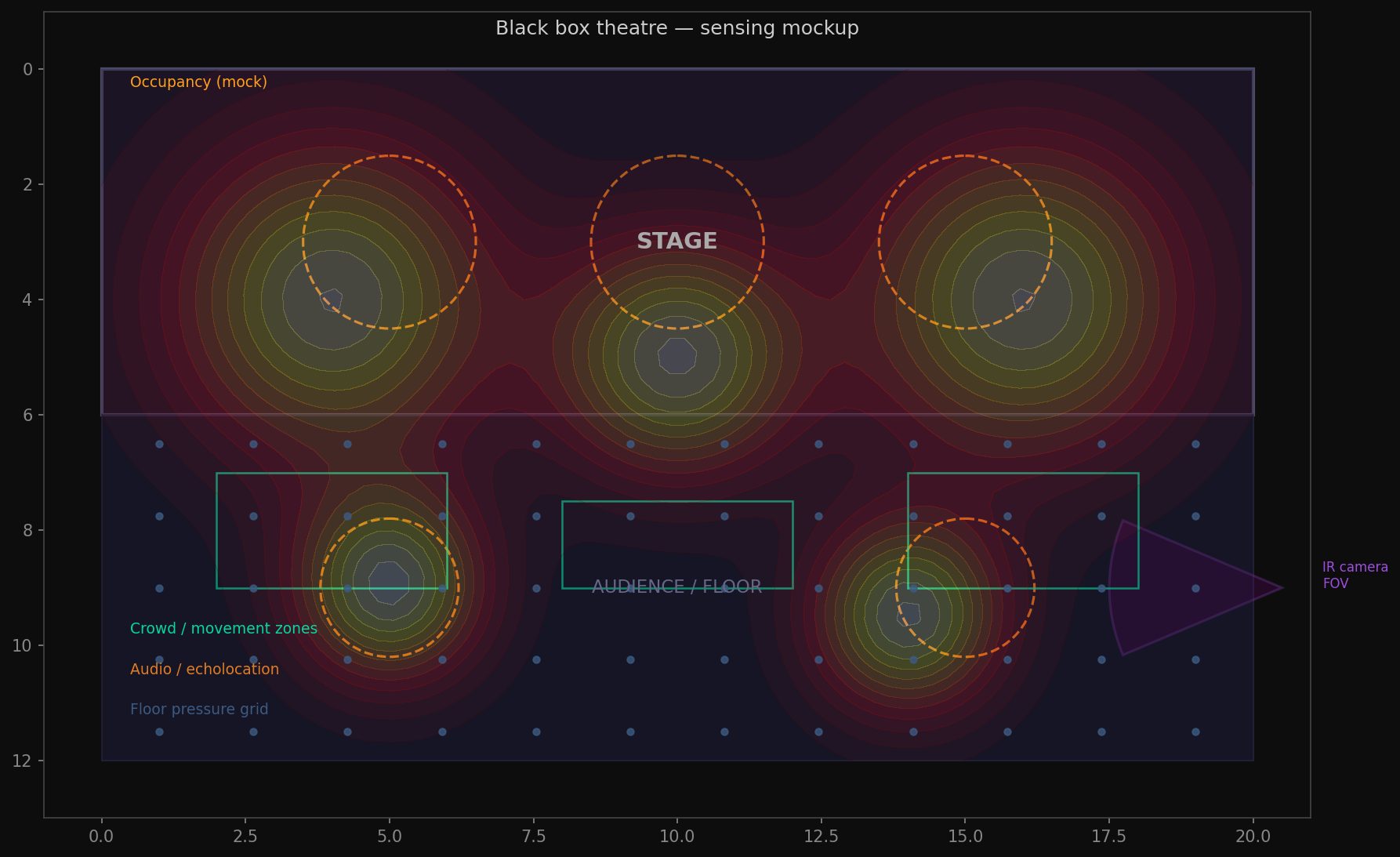Click the x-axis tick label '7.5'

533,837
